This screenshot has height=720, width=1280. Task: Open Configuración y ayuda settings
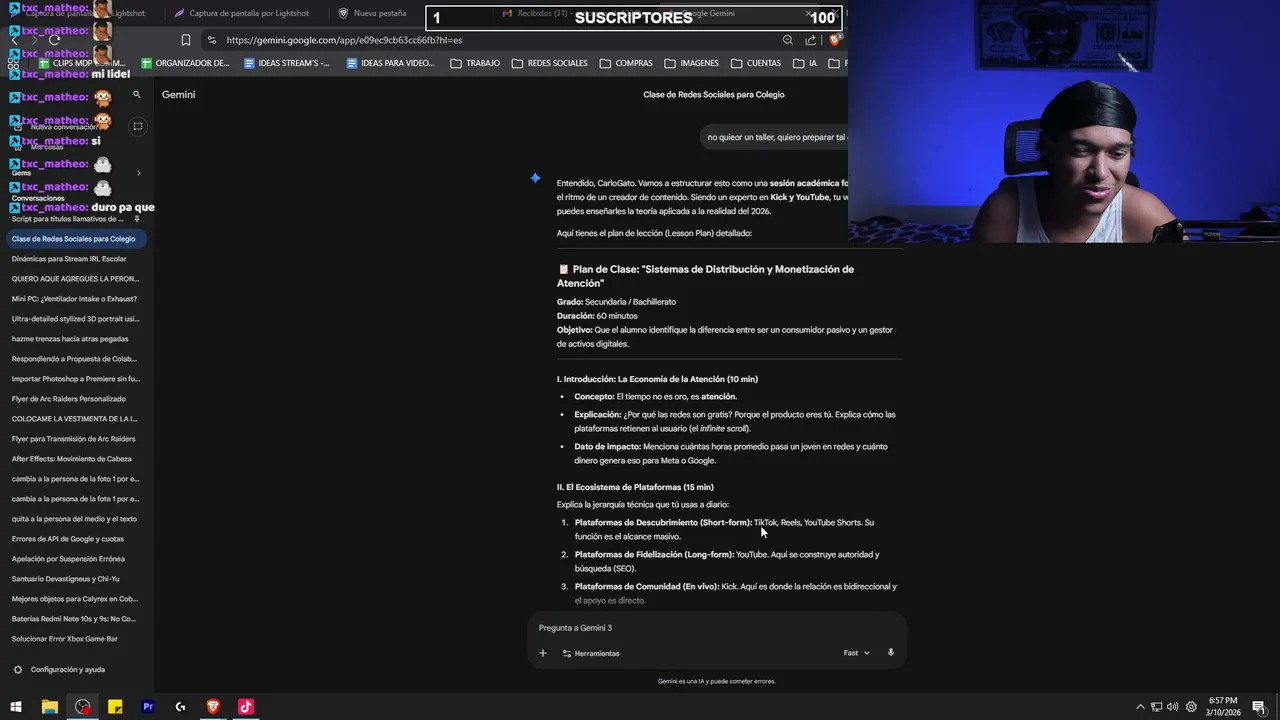point(59,670)
